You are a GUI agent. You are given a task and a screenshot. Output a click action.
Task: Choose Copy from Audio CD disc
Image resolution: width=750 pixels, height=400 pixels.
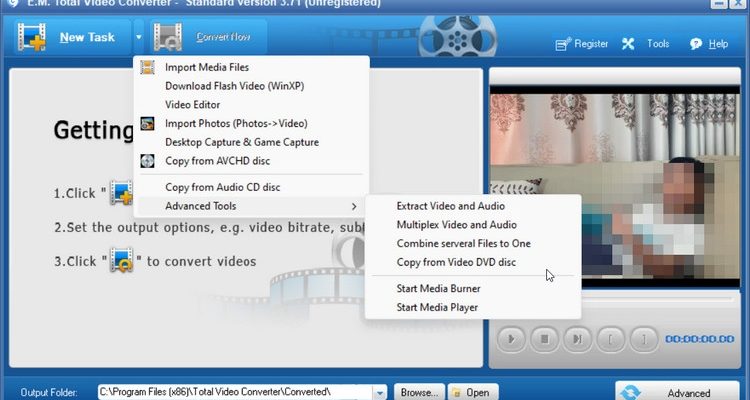pyautogui.click(x=252, y=187)
